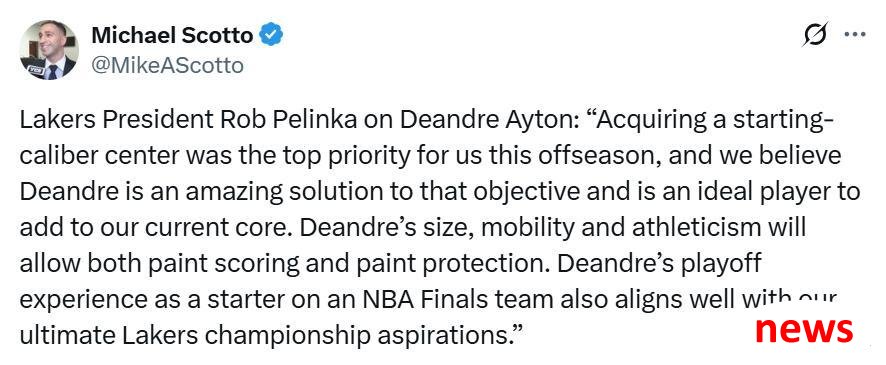Open Michael Scotto's profile picture
Screen dimensions: 886x365
point(49,50)
